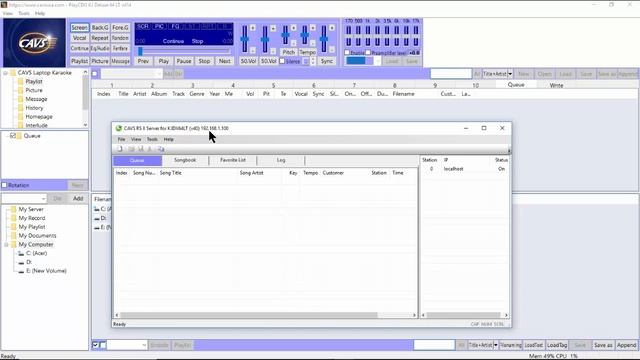Viewport: 640px width, 360px height.
Task: Click the CAVS RS II Server title icon
Action: tap(119, 128)
